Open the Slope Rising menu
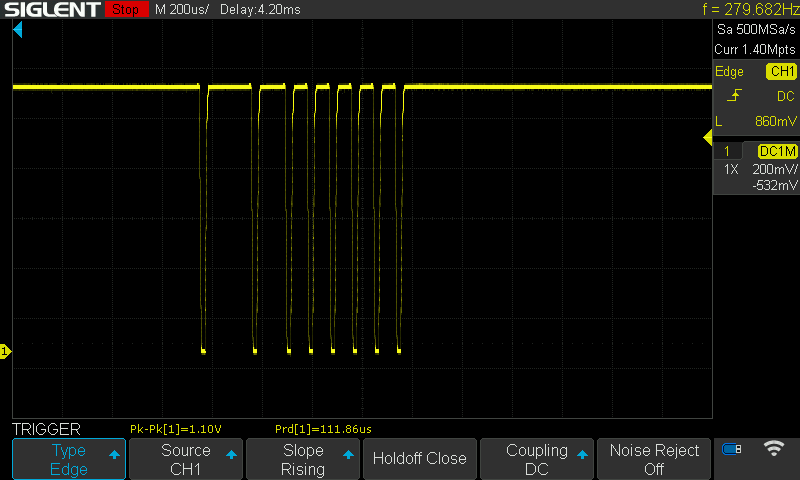 (x=303, y=459)
